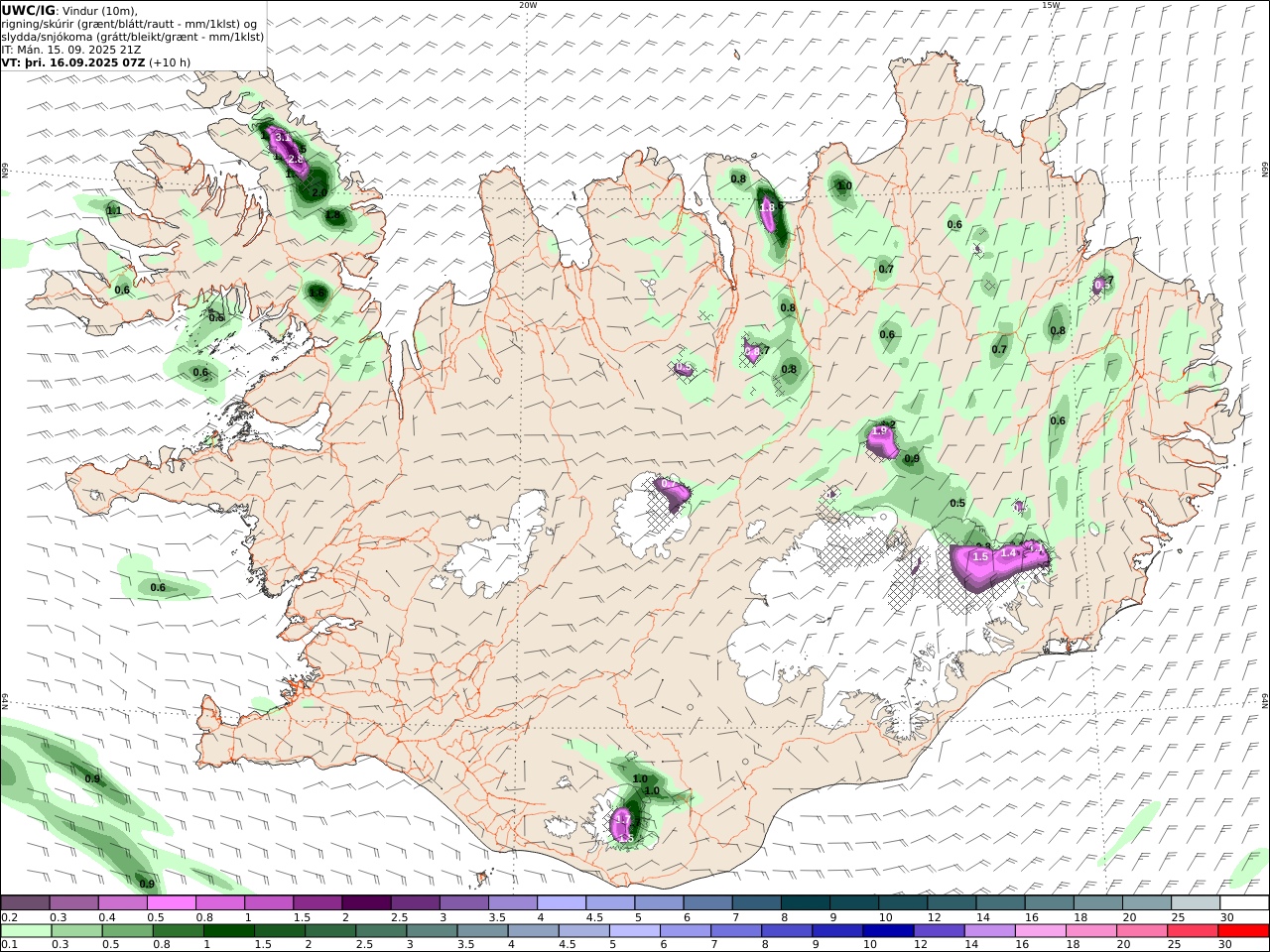Pick the 12 violet rain-legend swatch
The width and height of the screenshot is (1270, 952).
tap(938, 930)
